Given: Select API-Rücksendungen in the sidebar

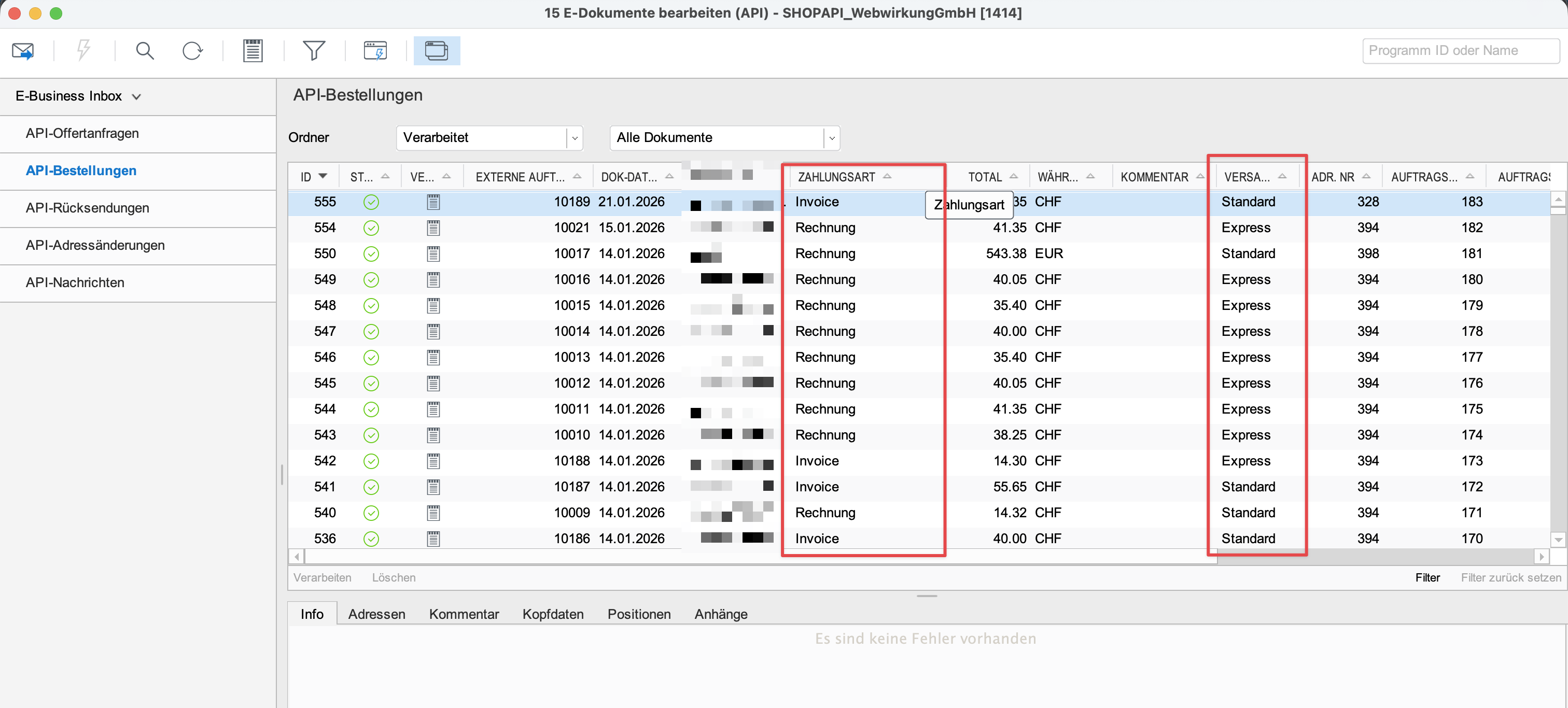Looking at the screenshot, I should coord(87,208).
